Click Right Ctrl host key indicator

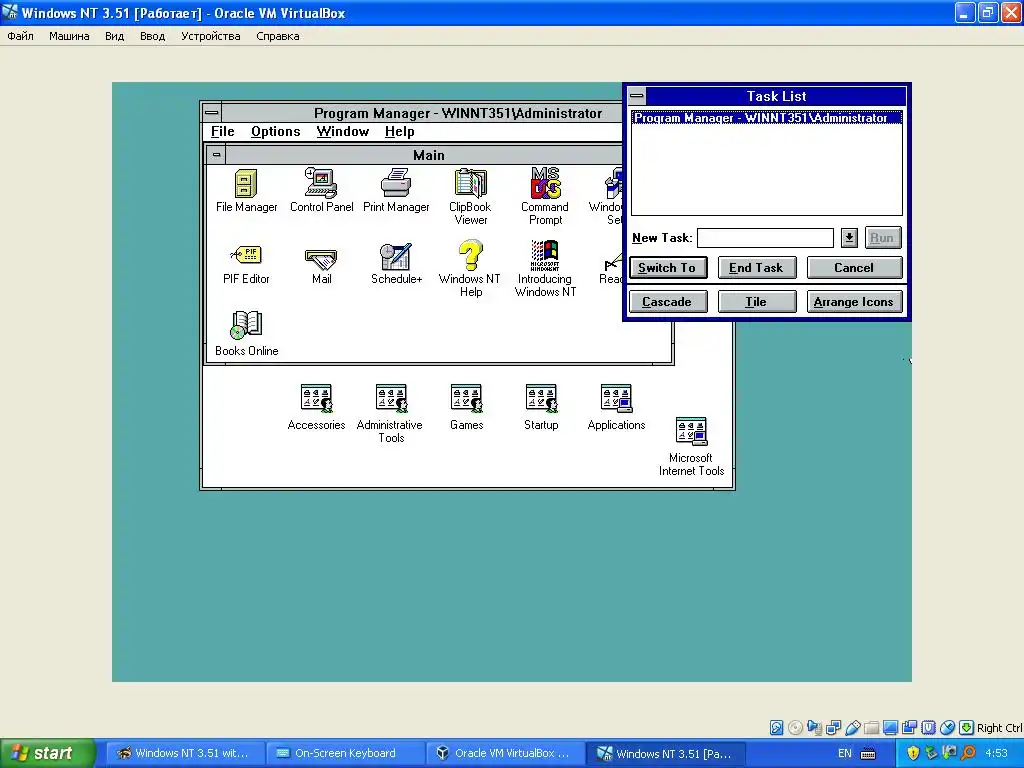coord(999,728)
